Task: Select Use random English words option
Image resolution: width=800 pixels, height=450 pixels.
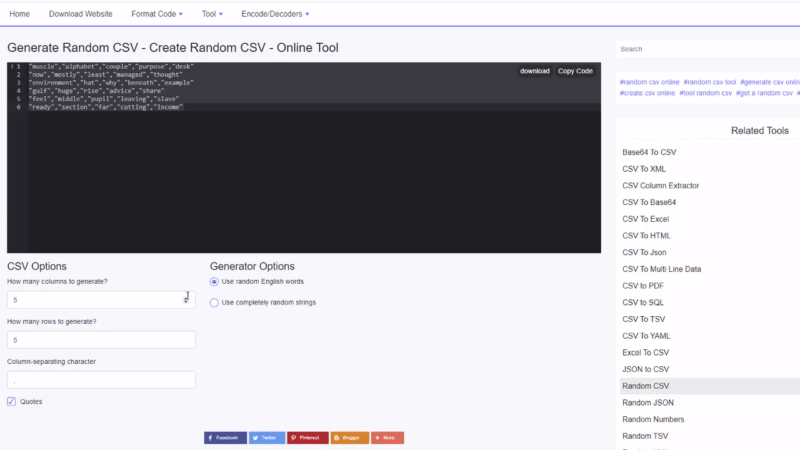Action: tap(215, 282)
